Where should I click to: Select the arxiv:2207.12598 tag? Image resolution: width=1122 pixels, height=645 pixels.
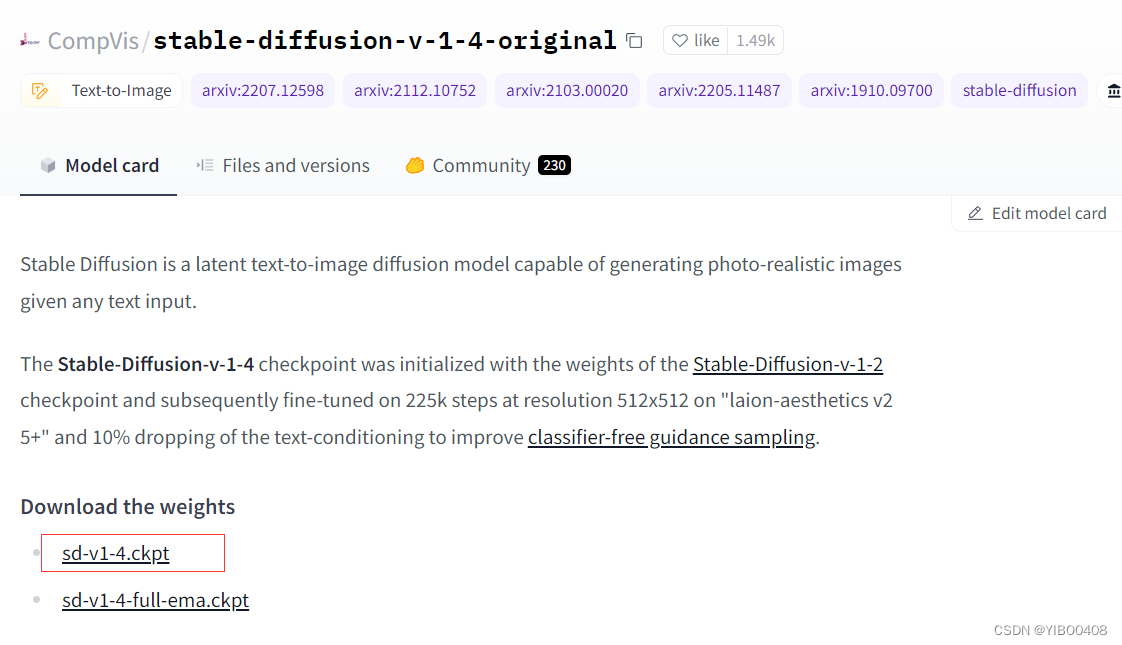[263, 91]
